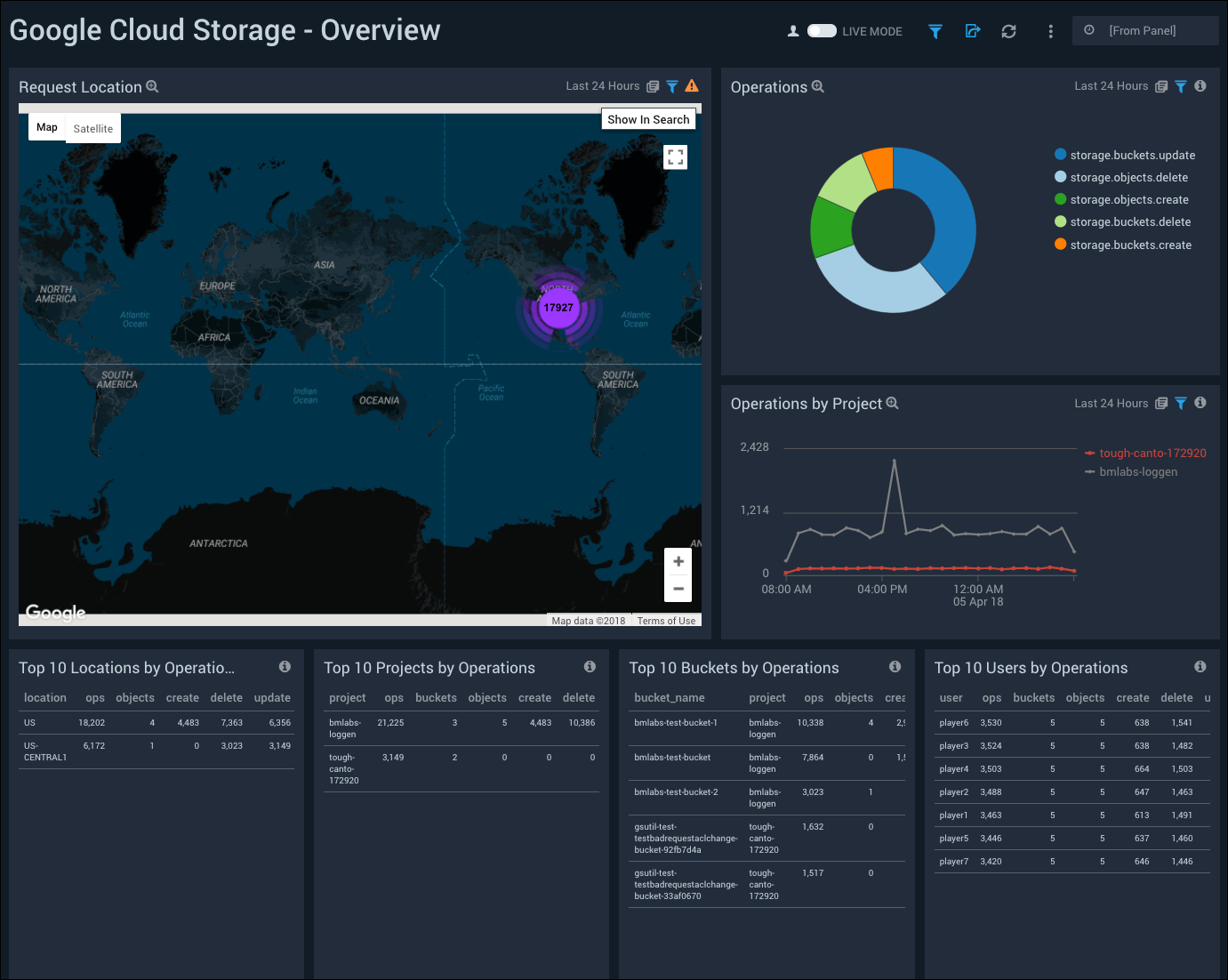The height and width of the screenshot is (980, 1228).
Task: Click the Terms of Use link
Action: pos(666,621)
